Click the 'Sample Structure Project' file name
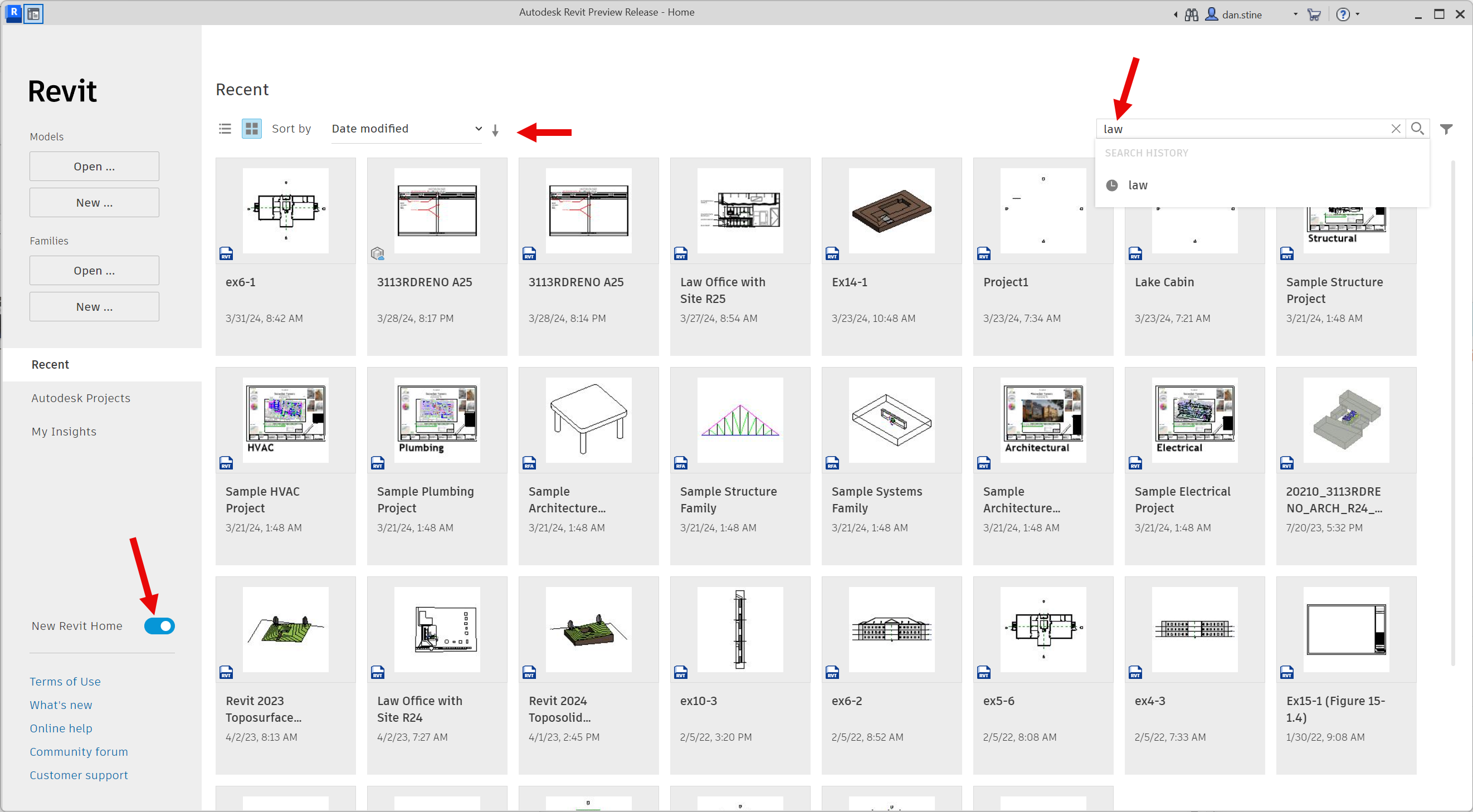This screenshot has width=1473, height=812. [x=1334, y=290]
